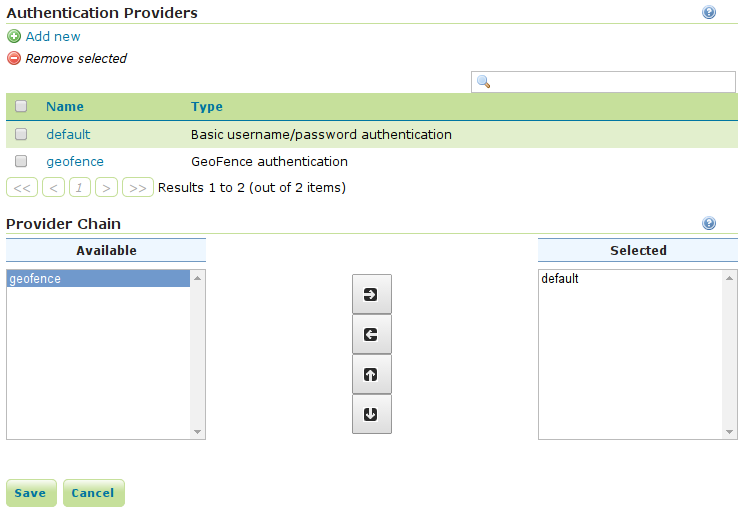Click the Provider Chain help icon
The image size is (747, 518).
click(709, 224)
